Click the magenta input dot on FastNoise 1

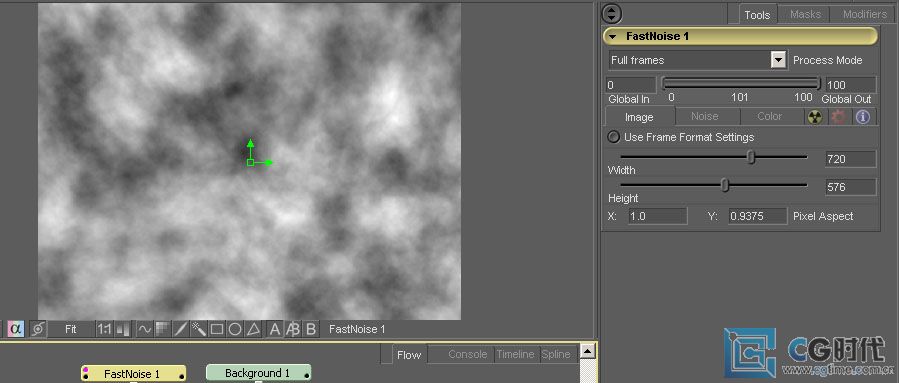(85, 371)
